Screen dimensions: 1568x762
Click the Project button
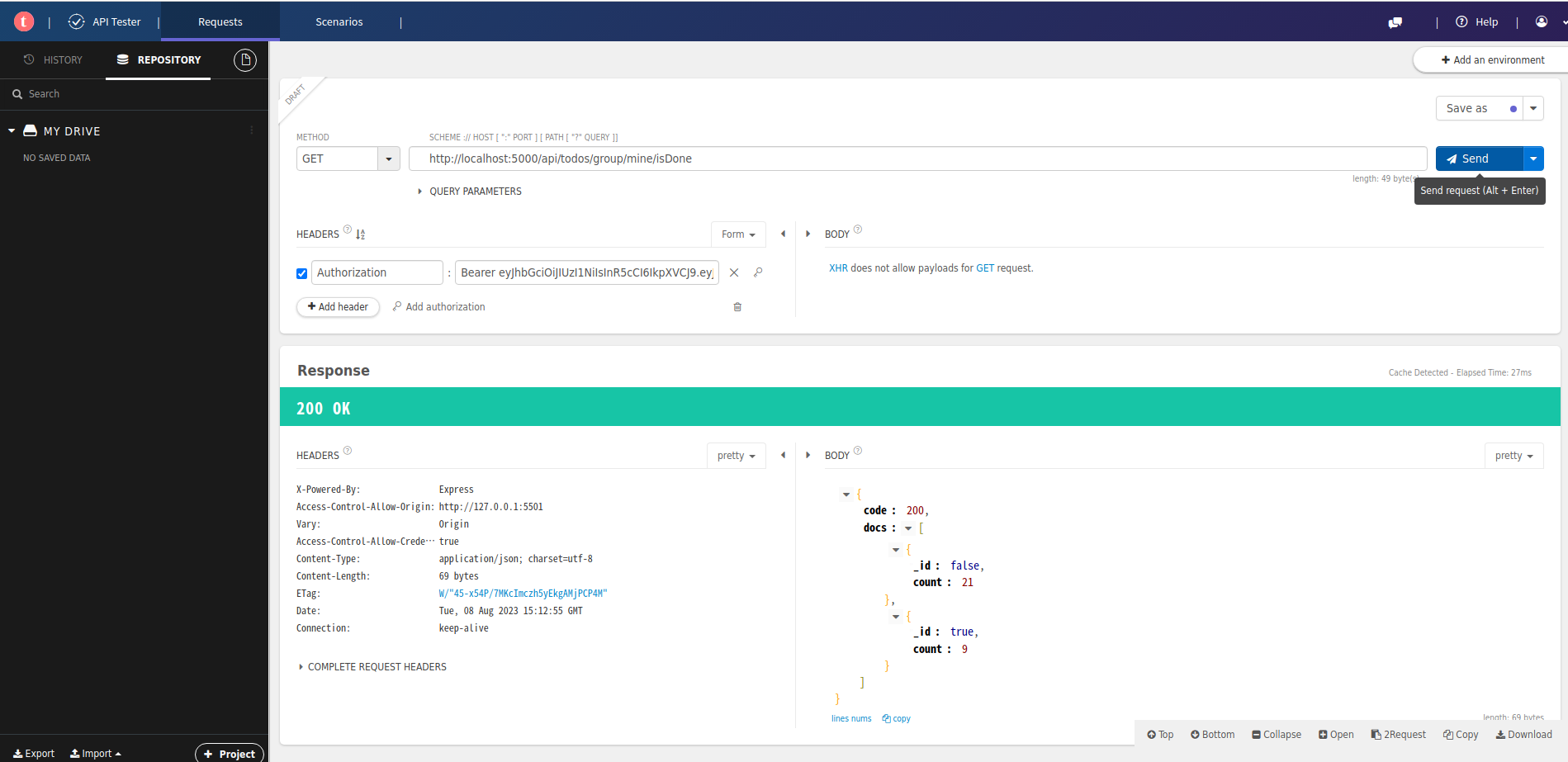tap(230, 754)
